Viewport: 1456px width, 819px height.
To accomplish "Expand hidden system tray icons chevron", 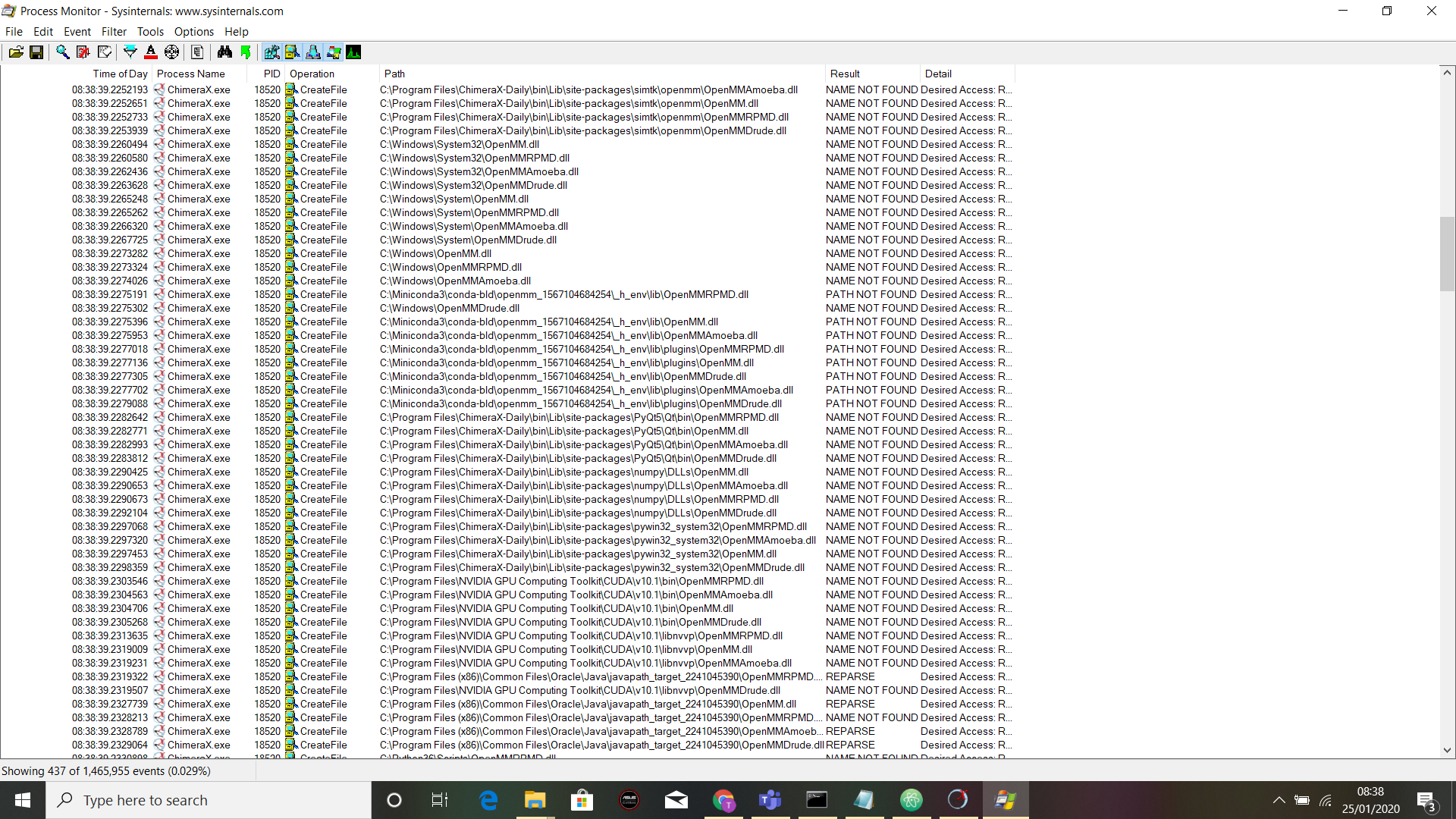I will 1279,800.
